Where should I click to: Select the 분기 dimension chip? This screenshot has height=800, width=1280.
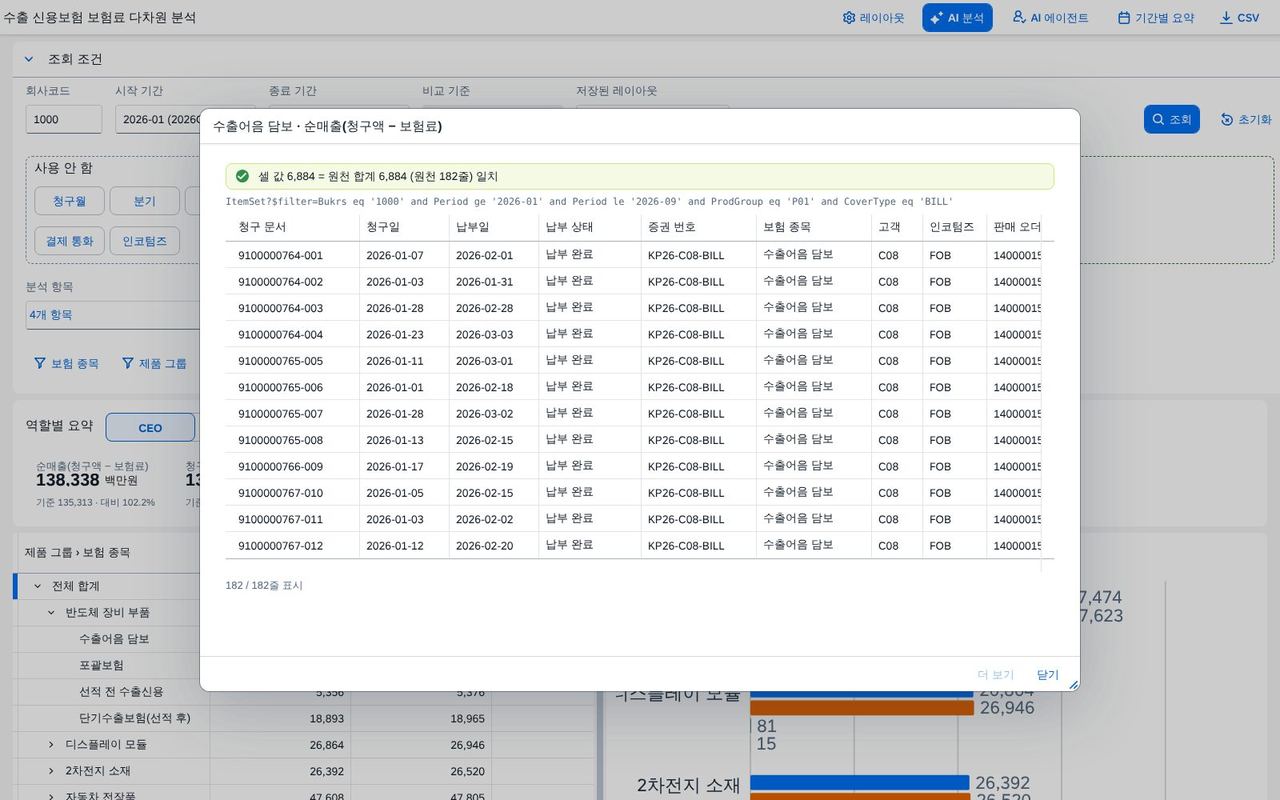click(144, 201)
